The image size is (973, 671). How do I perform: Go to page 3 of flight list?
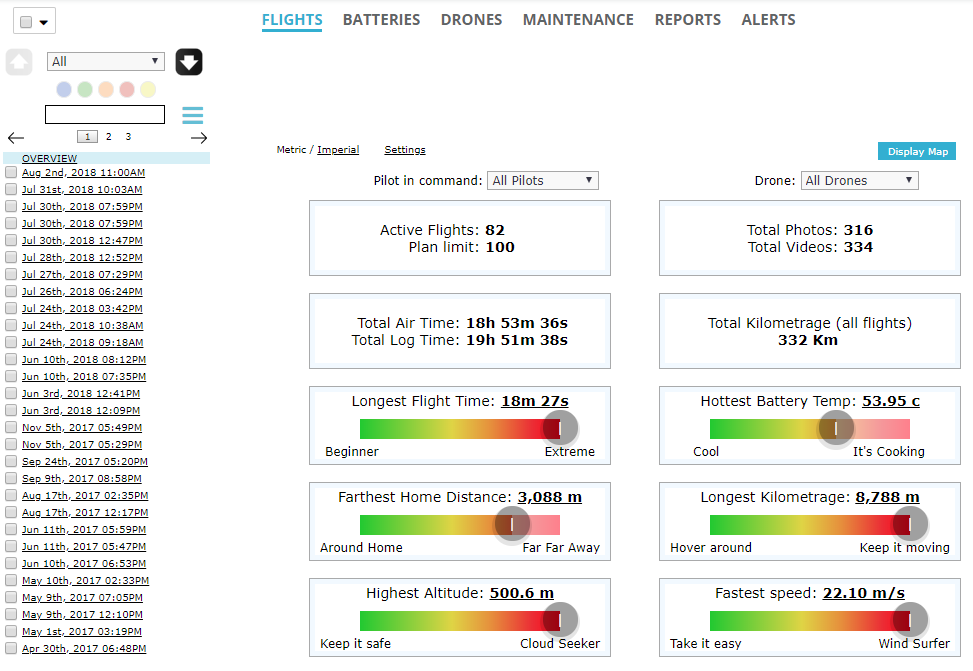(x=128, y=137)
